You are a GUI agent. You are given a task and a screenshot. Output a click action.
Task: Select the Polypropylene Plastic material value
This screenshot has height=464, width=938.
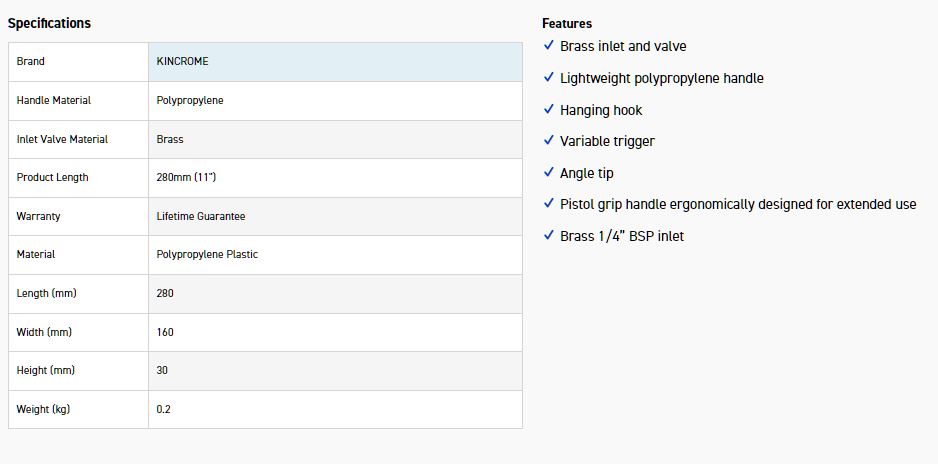[x=207, y=254]
